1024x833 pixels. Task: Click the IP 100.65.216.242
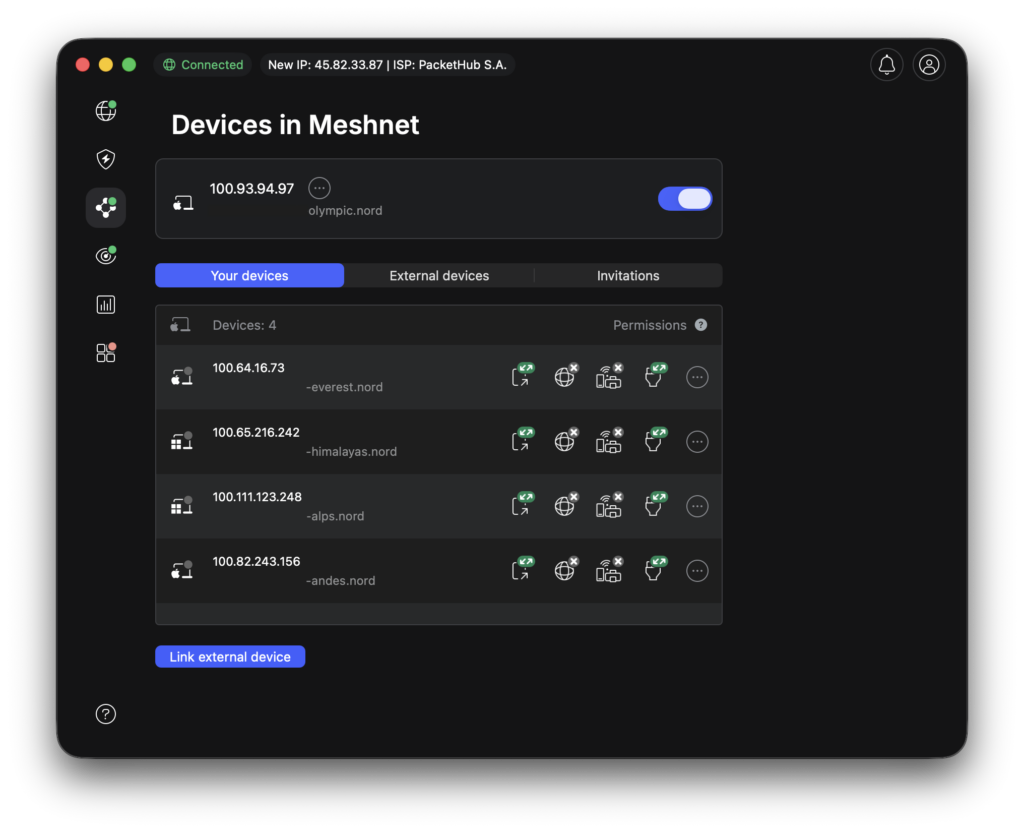coord(256,432)
